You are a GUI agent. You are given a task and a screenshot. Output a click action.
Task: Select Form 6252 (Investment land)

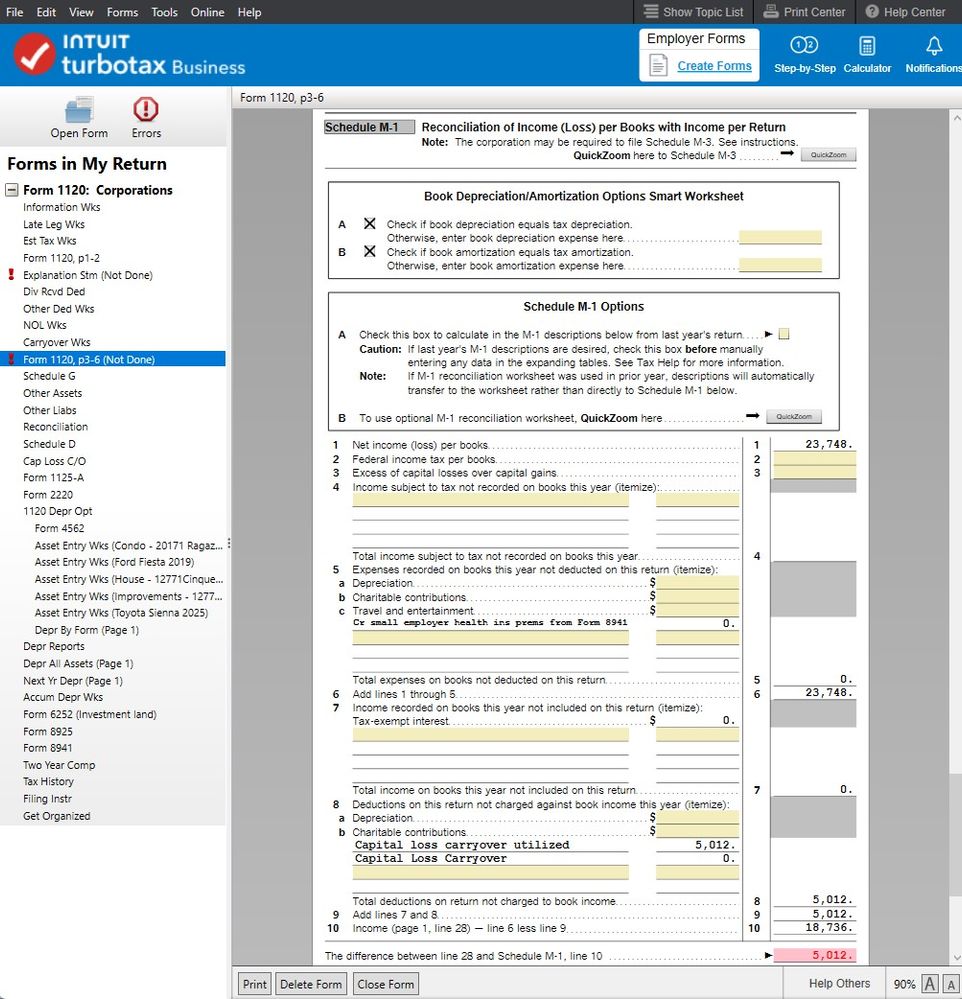(90, 714)
